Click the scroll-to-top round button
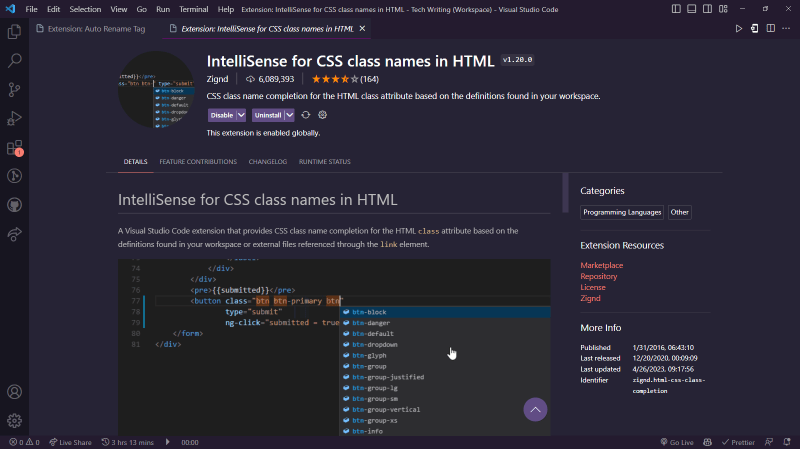The width and height of the screenshot is (800, 449). click(x=535, y=409)
